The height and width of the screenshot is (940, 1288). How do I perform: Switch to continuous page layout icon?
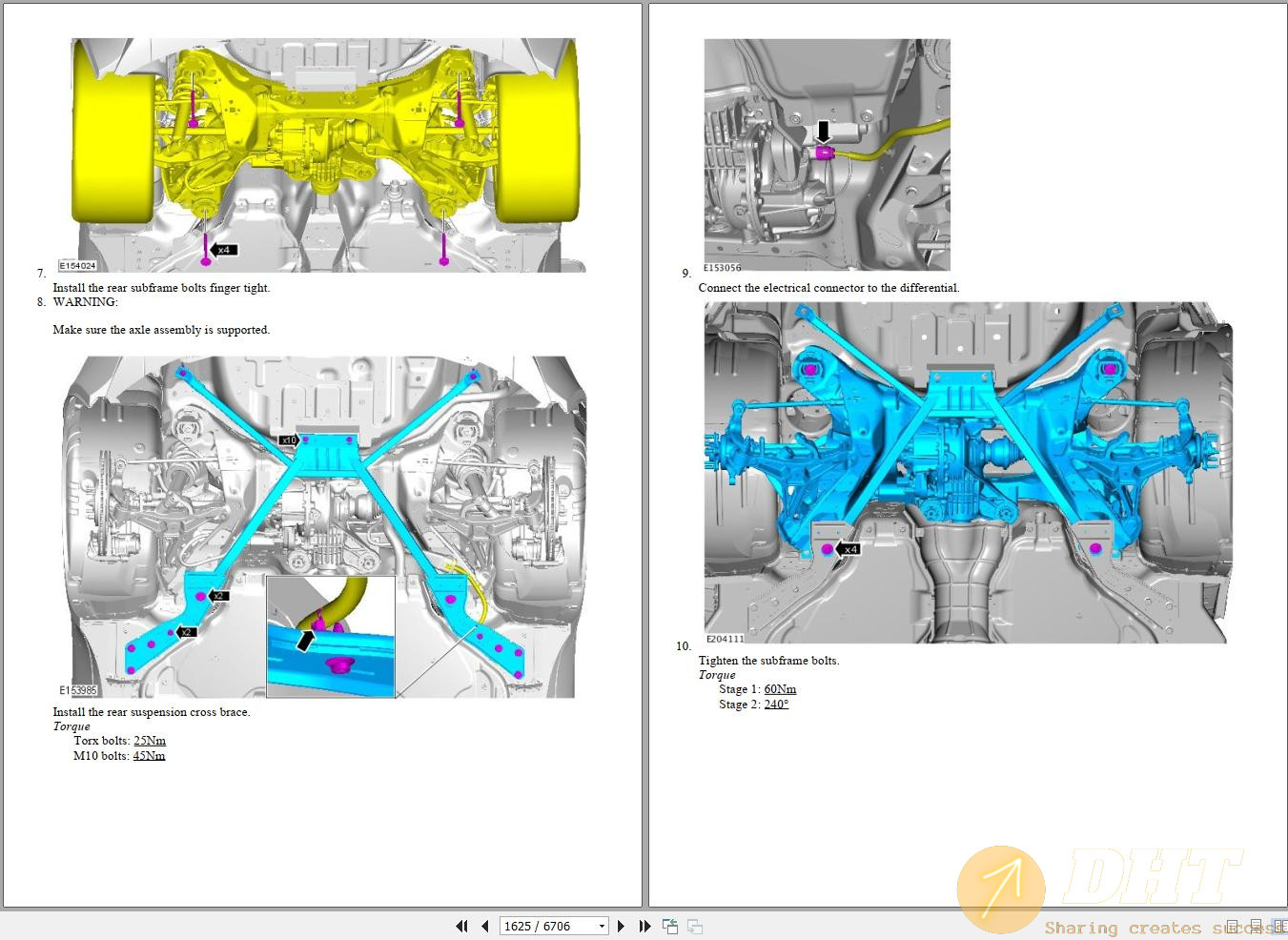coord(1257,926)
